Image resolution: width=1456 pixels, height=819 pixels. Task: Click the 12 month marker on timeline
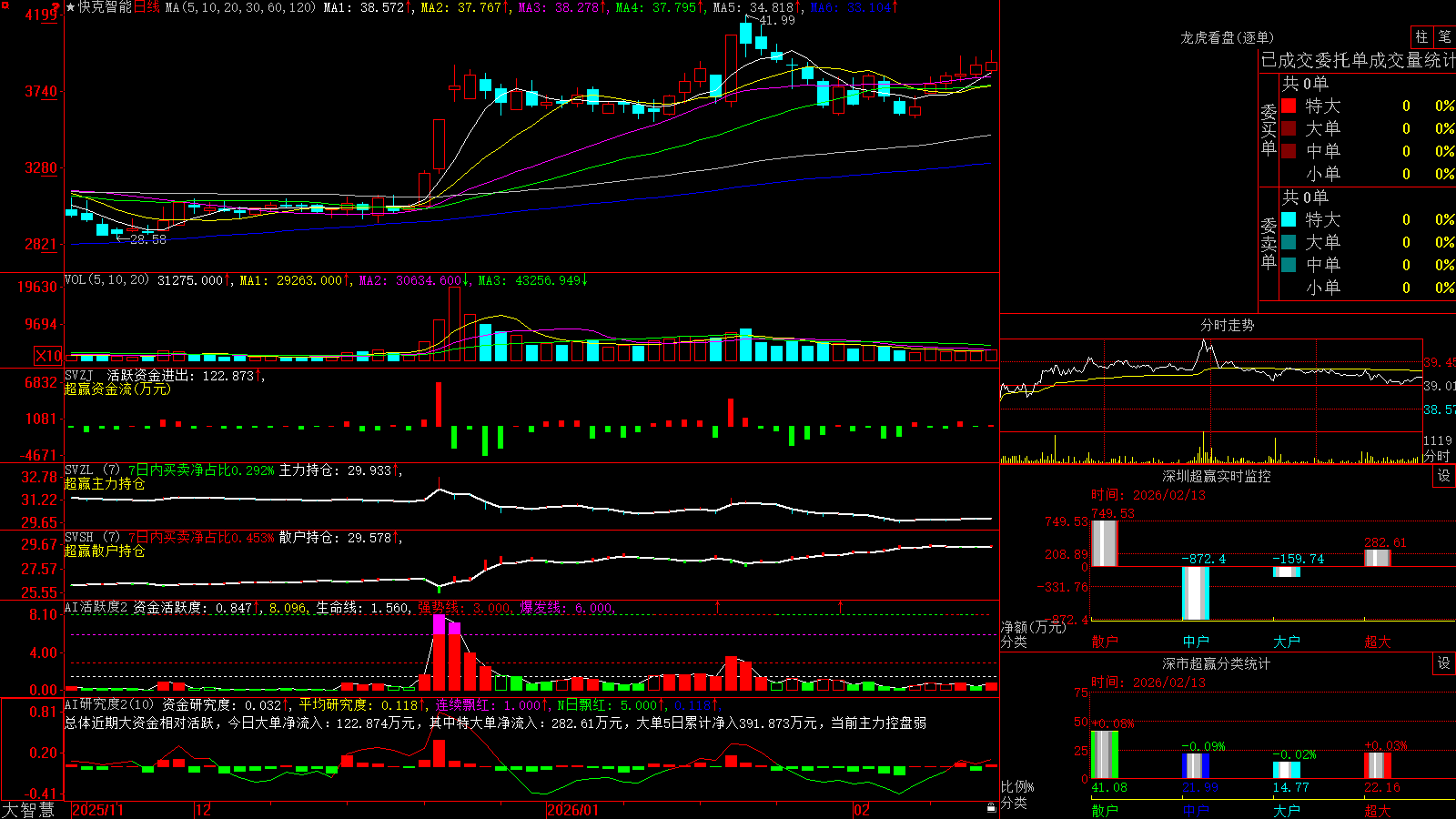point(204,810)
